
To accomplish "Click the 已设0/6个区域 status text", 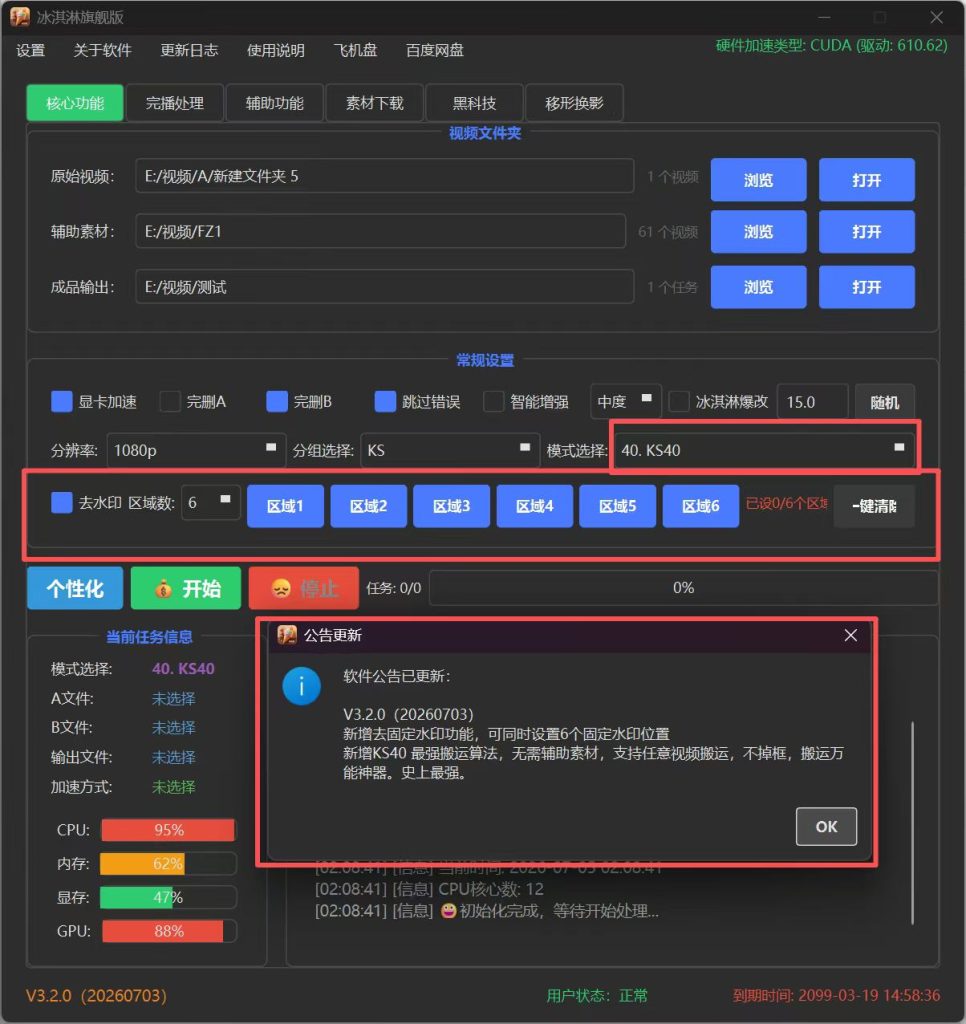I will [x=787, y=504].
